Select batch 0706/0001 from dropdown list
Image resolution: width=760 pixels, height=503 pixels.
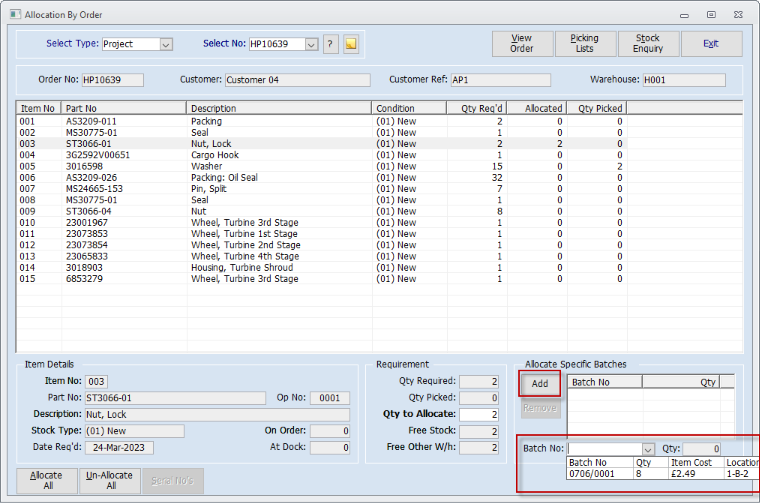tap(663, 474)
